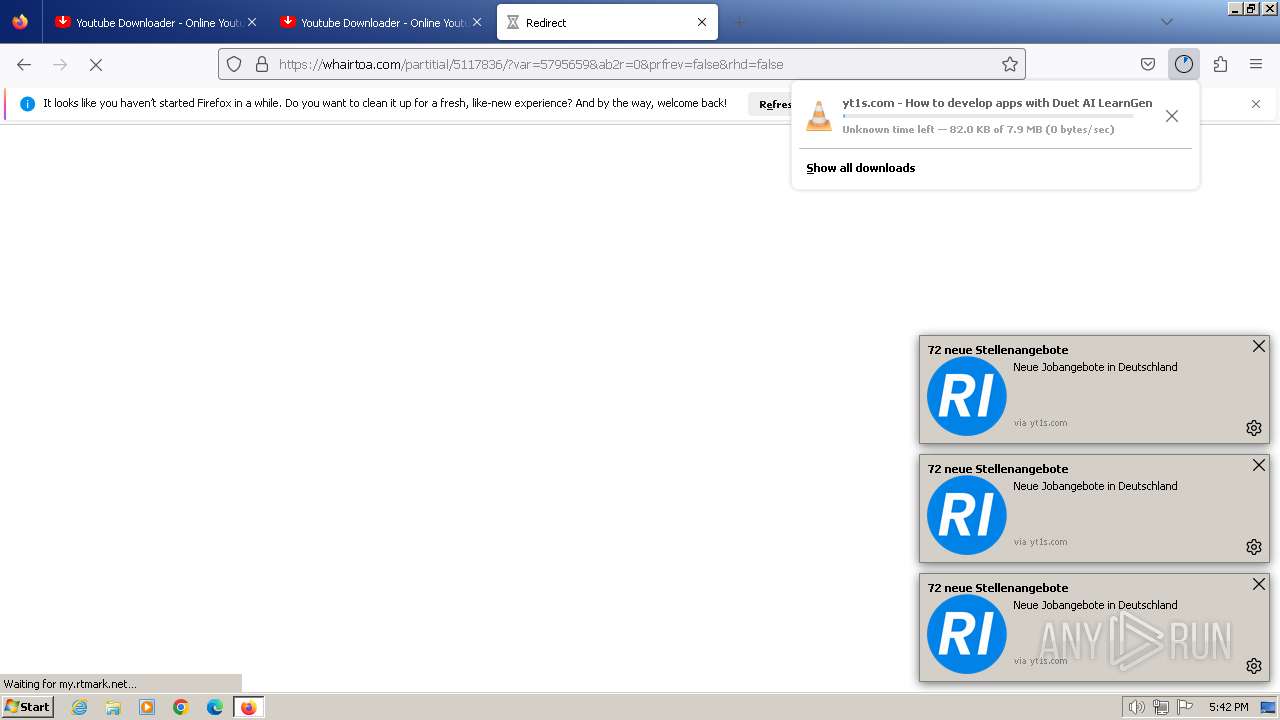Click the RI logo in bottom notification
Viewport: 1280px width, 720px height.
point(966,634)
